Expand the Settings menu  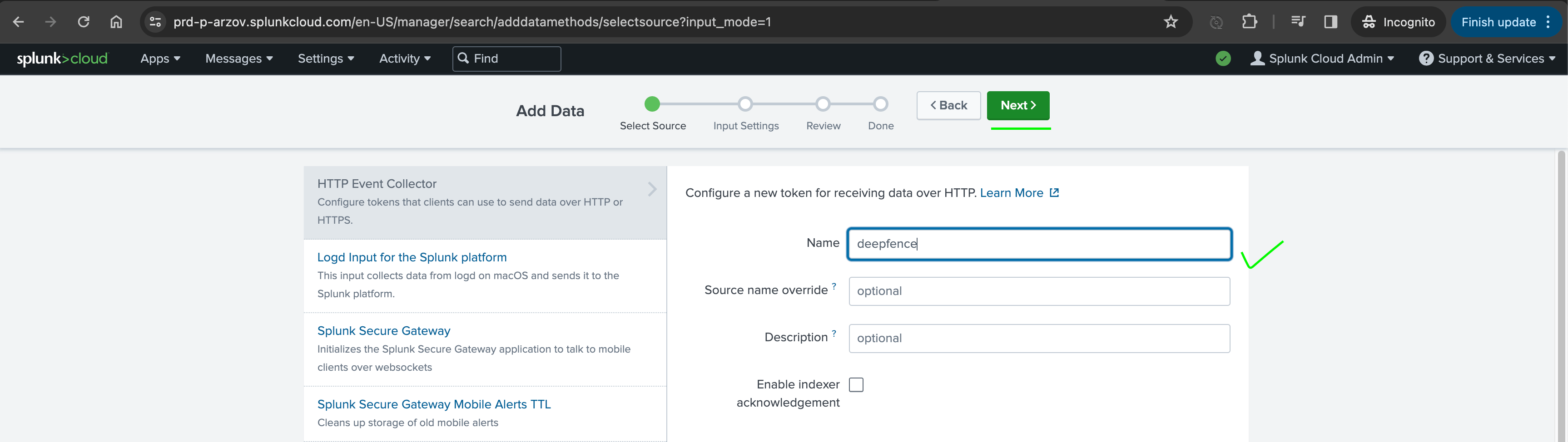click(326, 59)
